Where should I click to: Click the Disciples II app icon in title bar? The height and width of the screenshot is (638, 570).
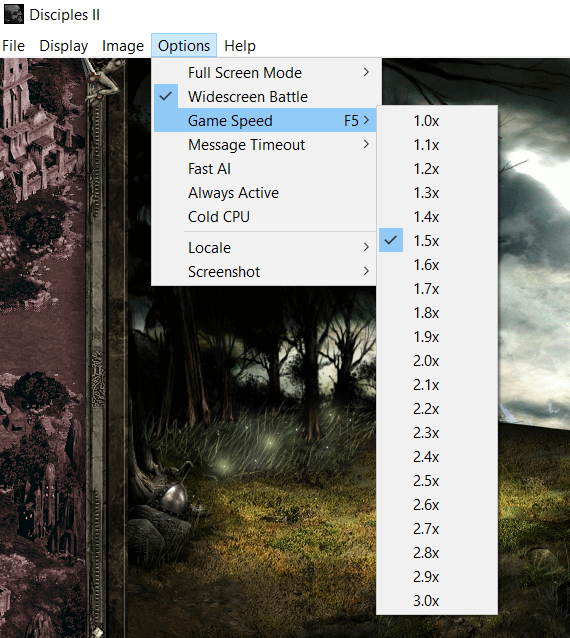click(13, 14)
